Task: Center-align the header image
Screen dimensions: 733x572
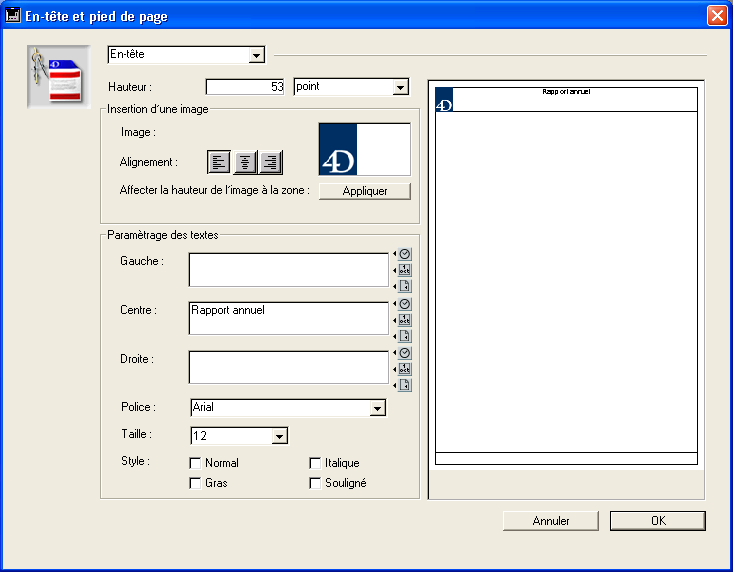Action: point(245,162)
